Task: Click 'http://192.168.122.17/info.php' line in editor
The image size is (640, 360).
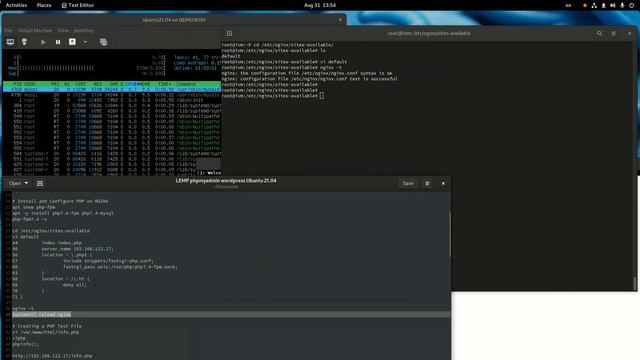Action: click(52, 356)
